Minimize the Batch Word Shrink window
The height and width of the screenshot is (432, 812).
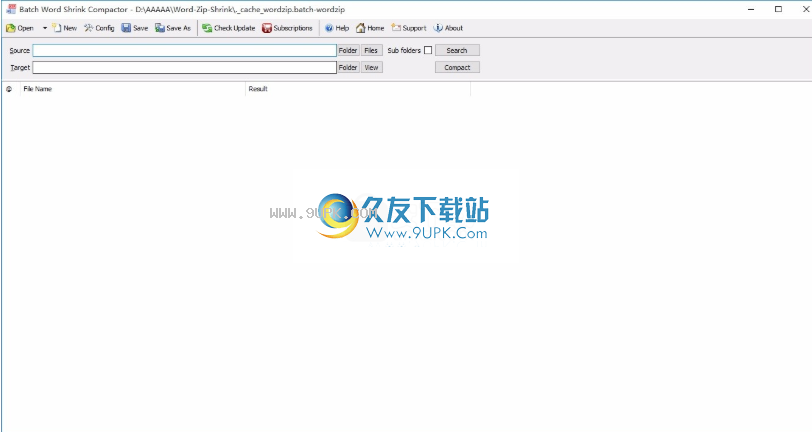coord(751,9)
